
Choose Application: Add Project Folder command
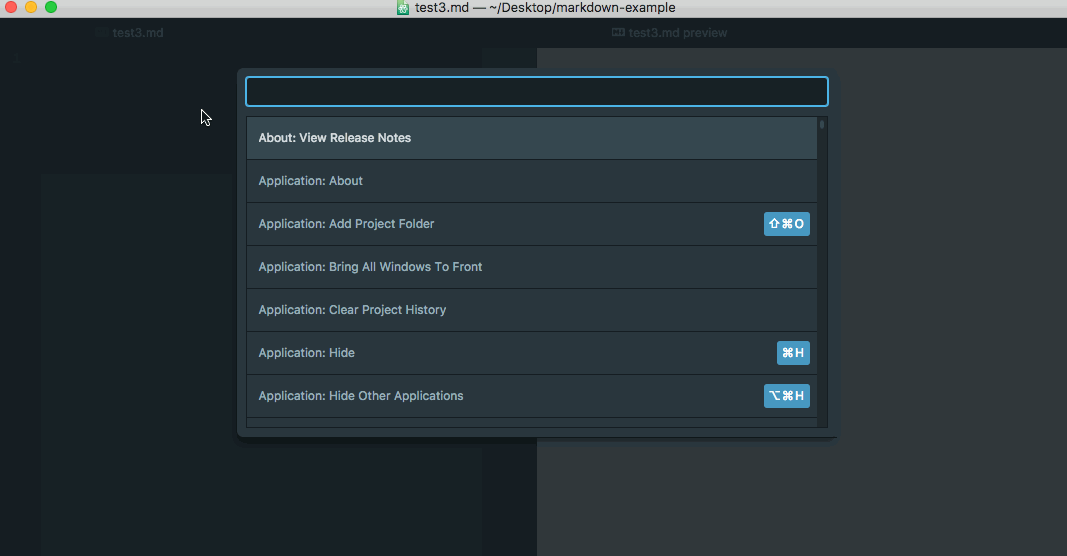[531, 224]
